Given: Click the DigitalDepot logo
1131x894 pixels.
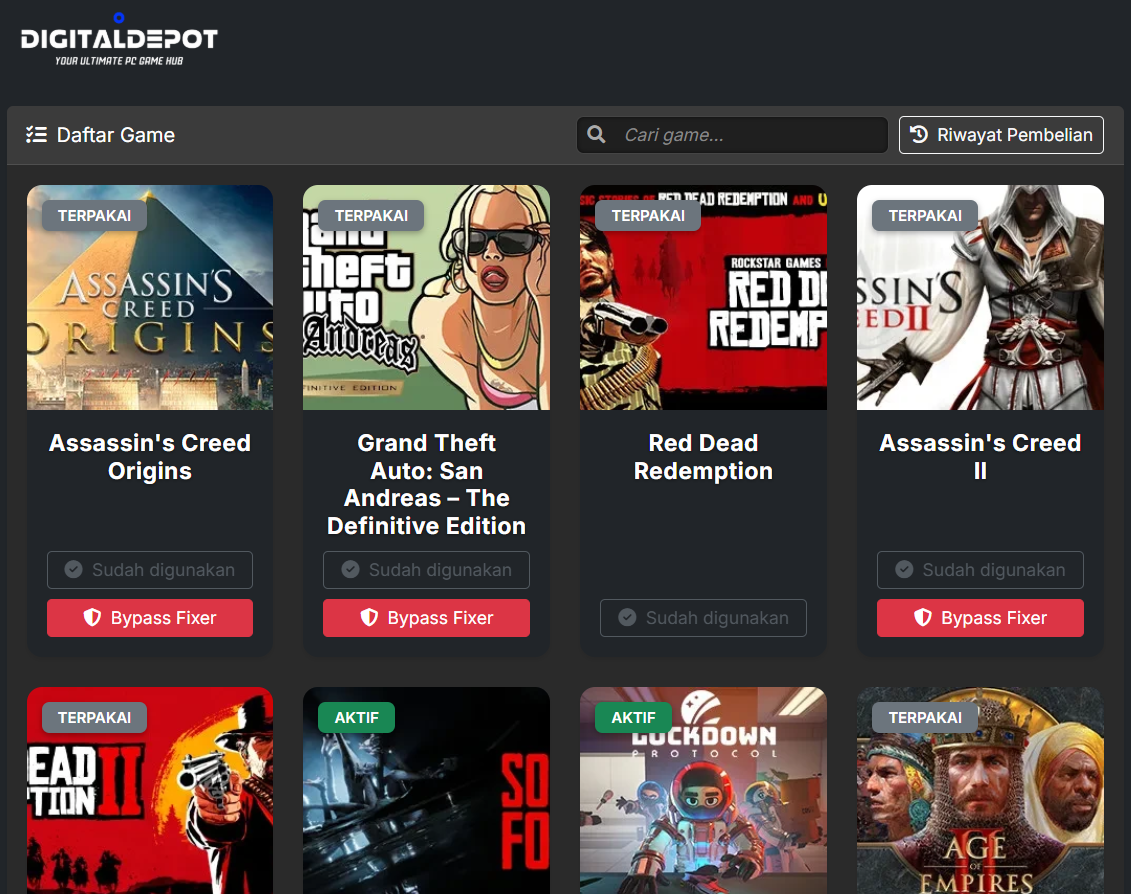Looking at the screenshot, I should pos(119,40).
